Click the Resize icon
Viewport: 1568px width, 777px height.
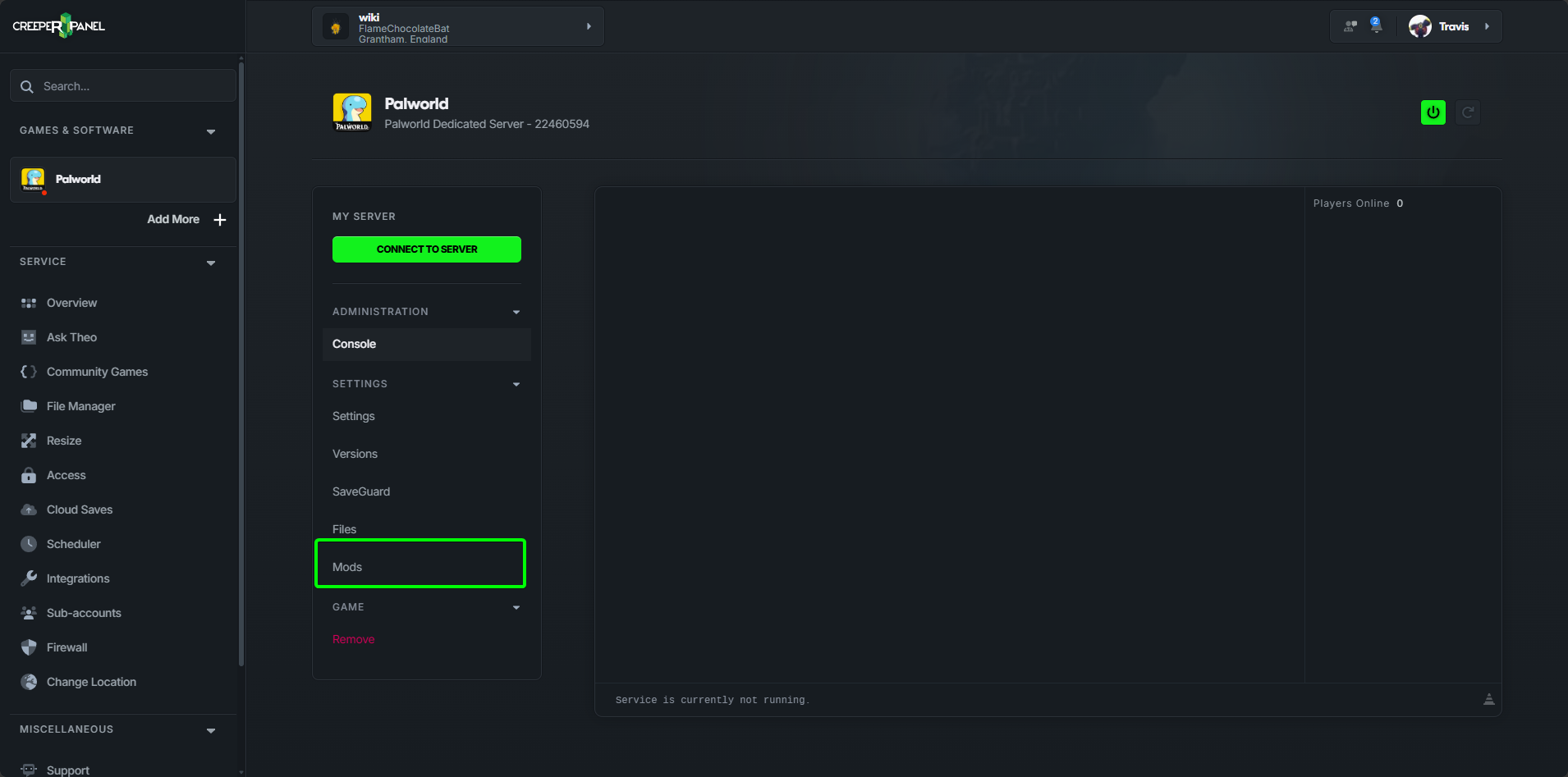29,441
